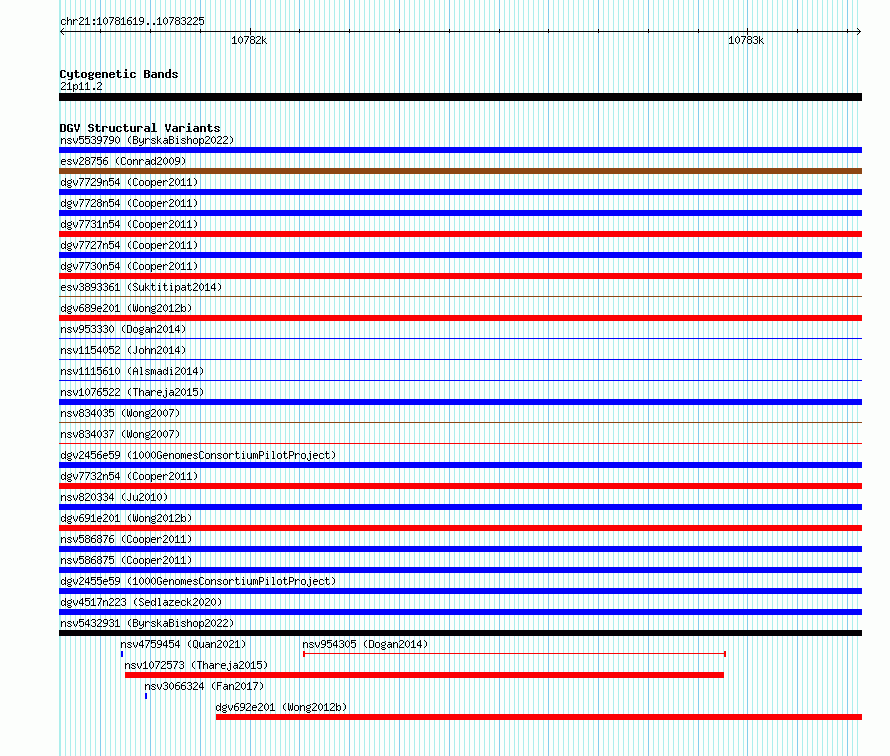Click nsv4759454 (Quan2021) label
Screen dimensions: 890x756
[183, 644]
